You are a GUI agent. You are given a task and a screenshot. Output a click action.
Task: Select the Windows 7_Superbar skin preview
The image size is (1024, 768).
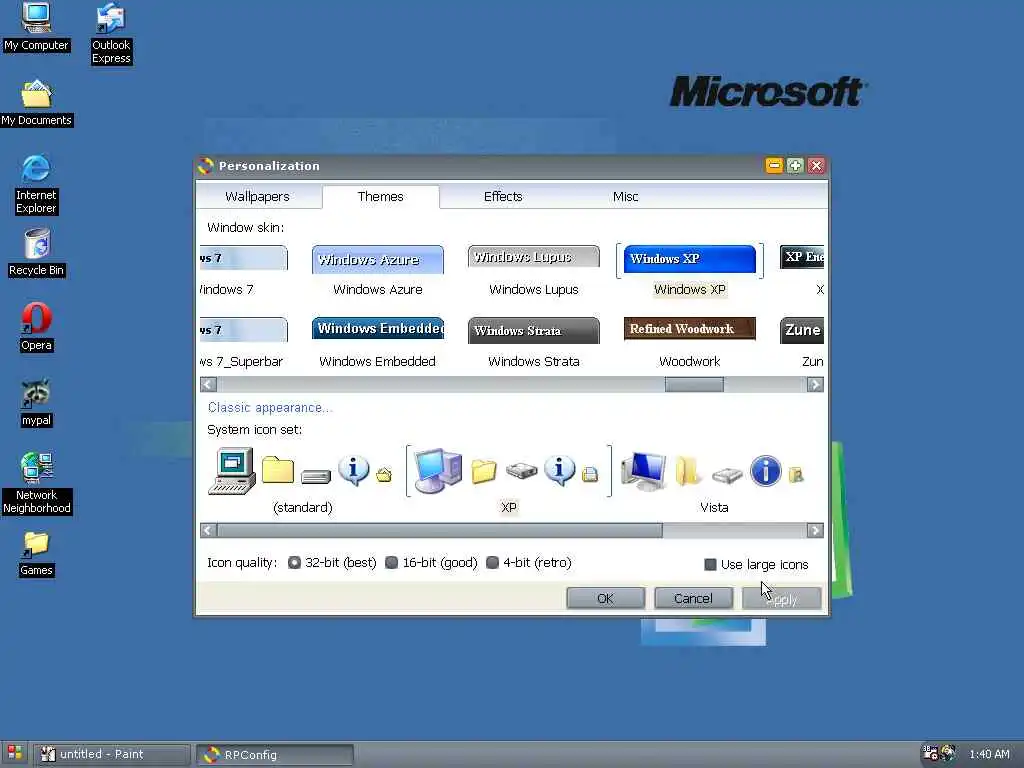243,330
